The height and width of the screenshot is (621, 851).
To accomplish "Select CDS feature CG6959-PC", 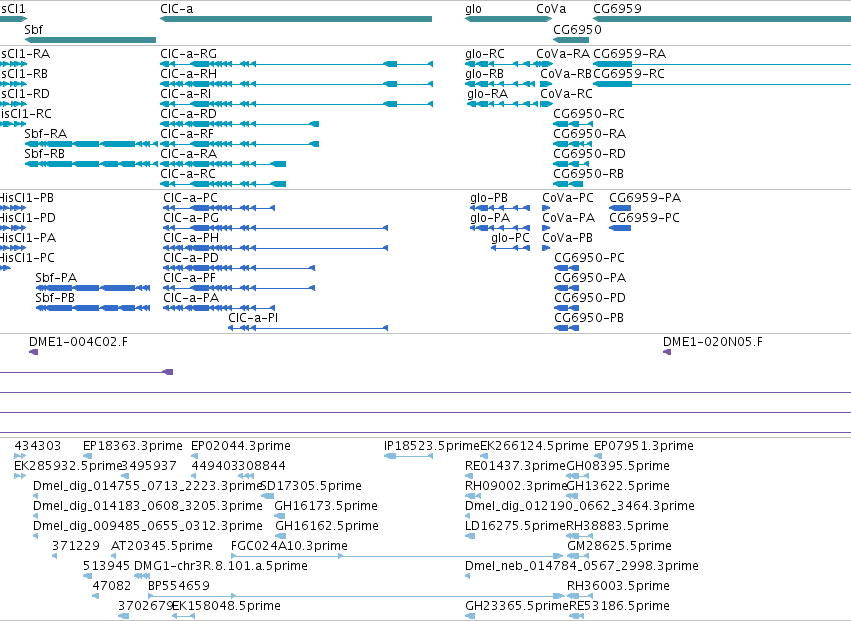I will click(620, 228).
